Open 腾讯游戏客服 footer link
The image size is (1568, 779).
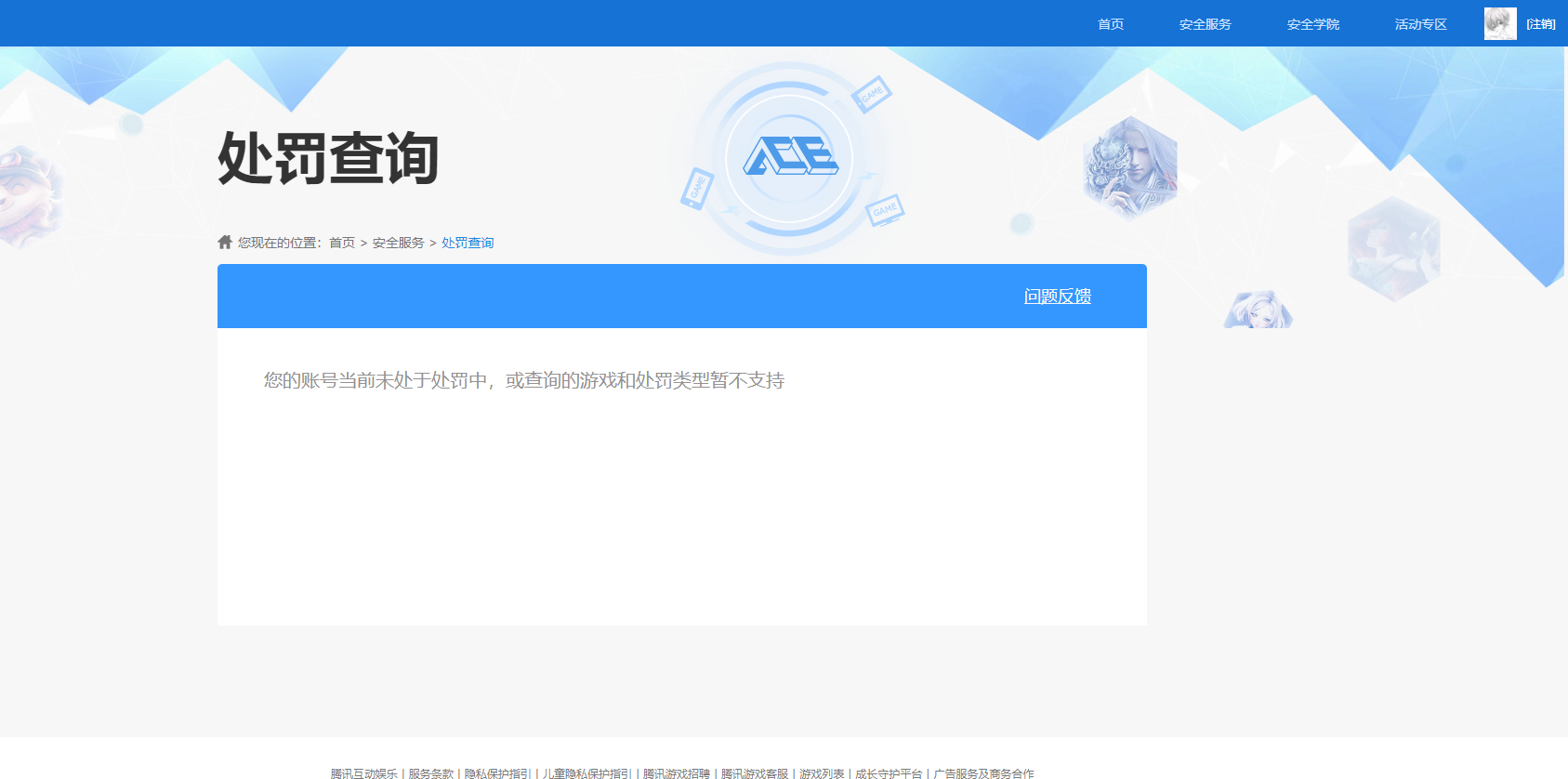pos(755,773)
